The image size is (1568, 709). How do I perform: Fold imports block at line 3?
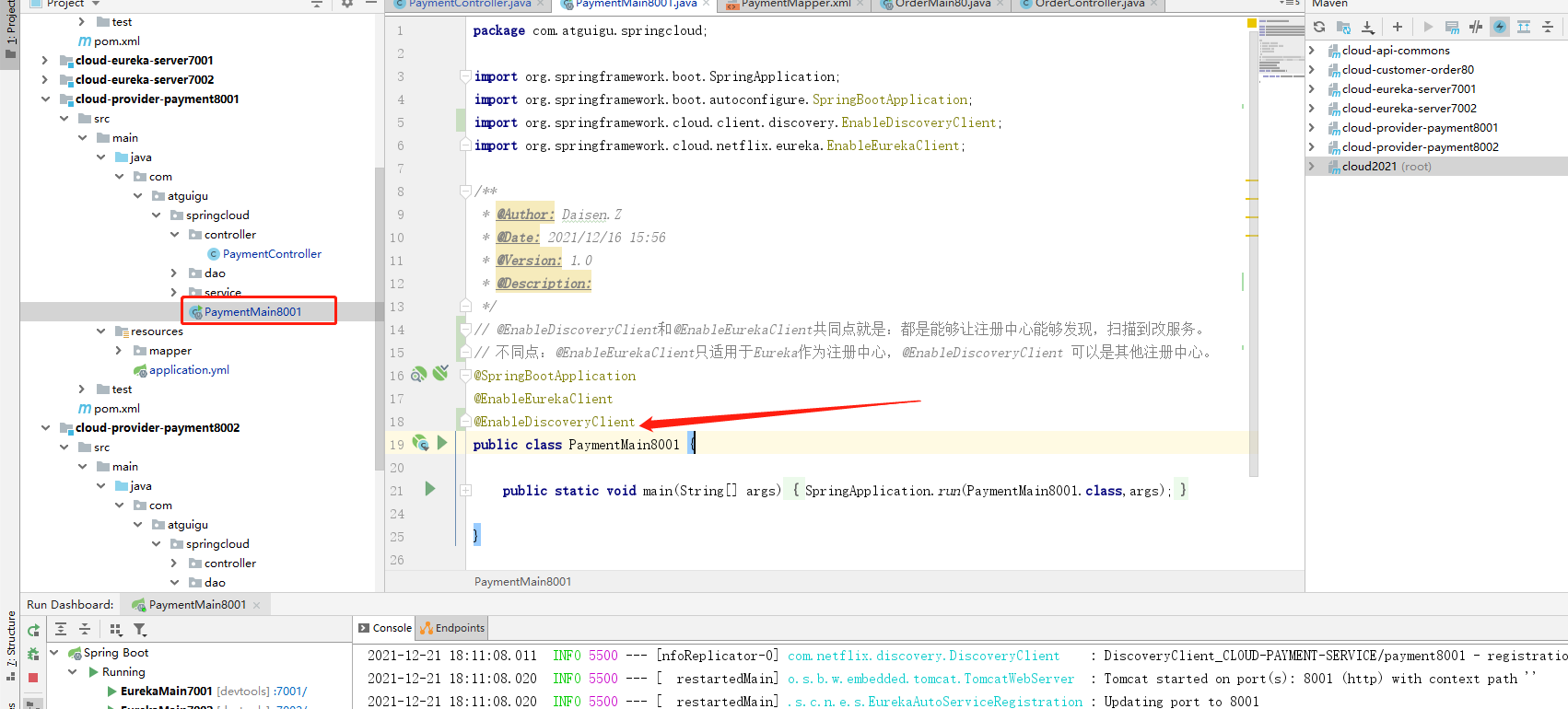[x=465, y=76]
